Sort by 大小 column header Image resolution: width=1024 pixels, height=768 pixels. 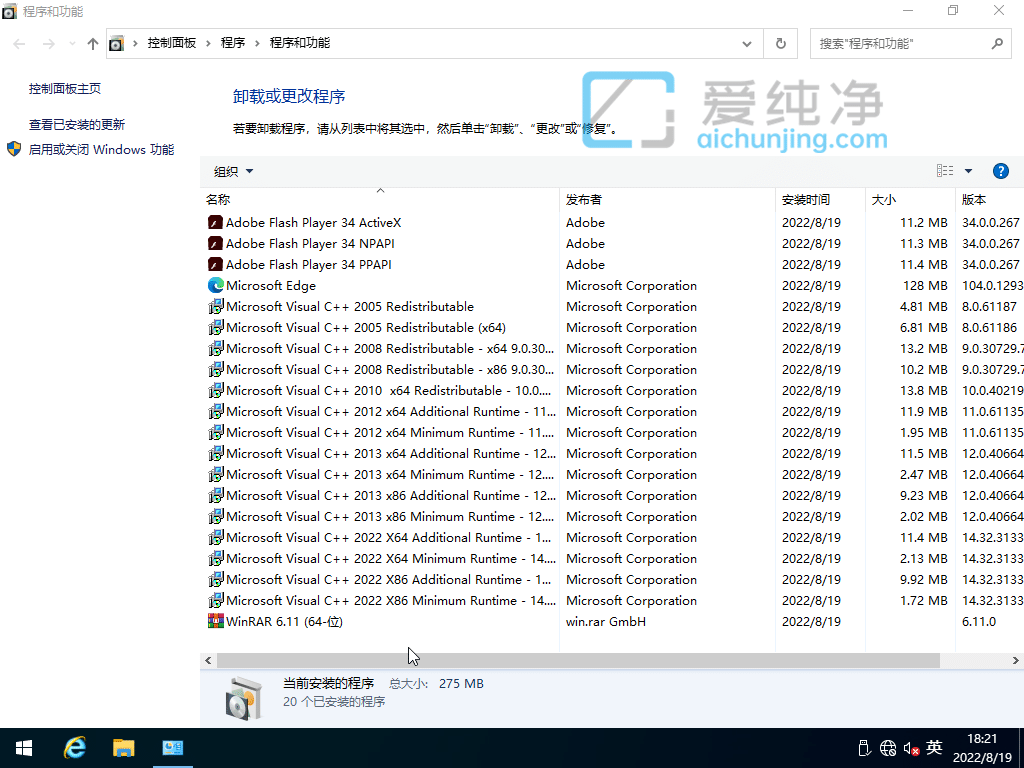point(910,200)
